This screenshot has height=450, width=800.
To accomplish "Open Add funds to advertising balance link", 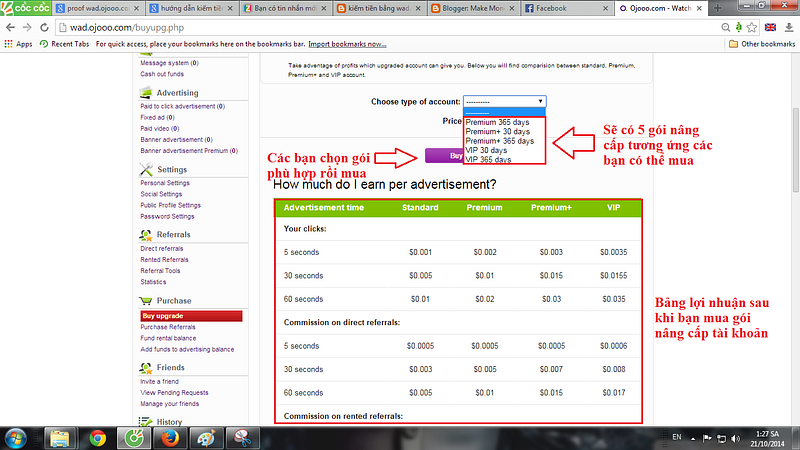I will tap(187, 350).
